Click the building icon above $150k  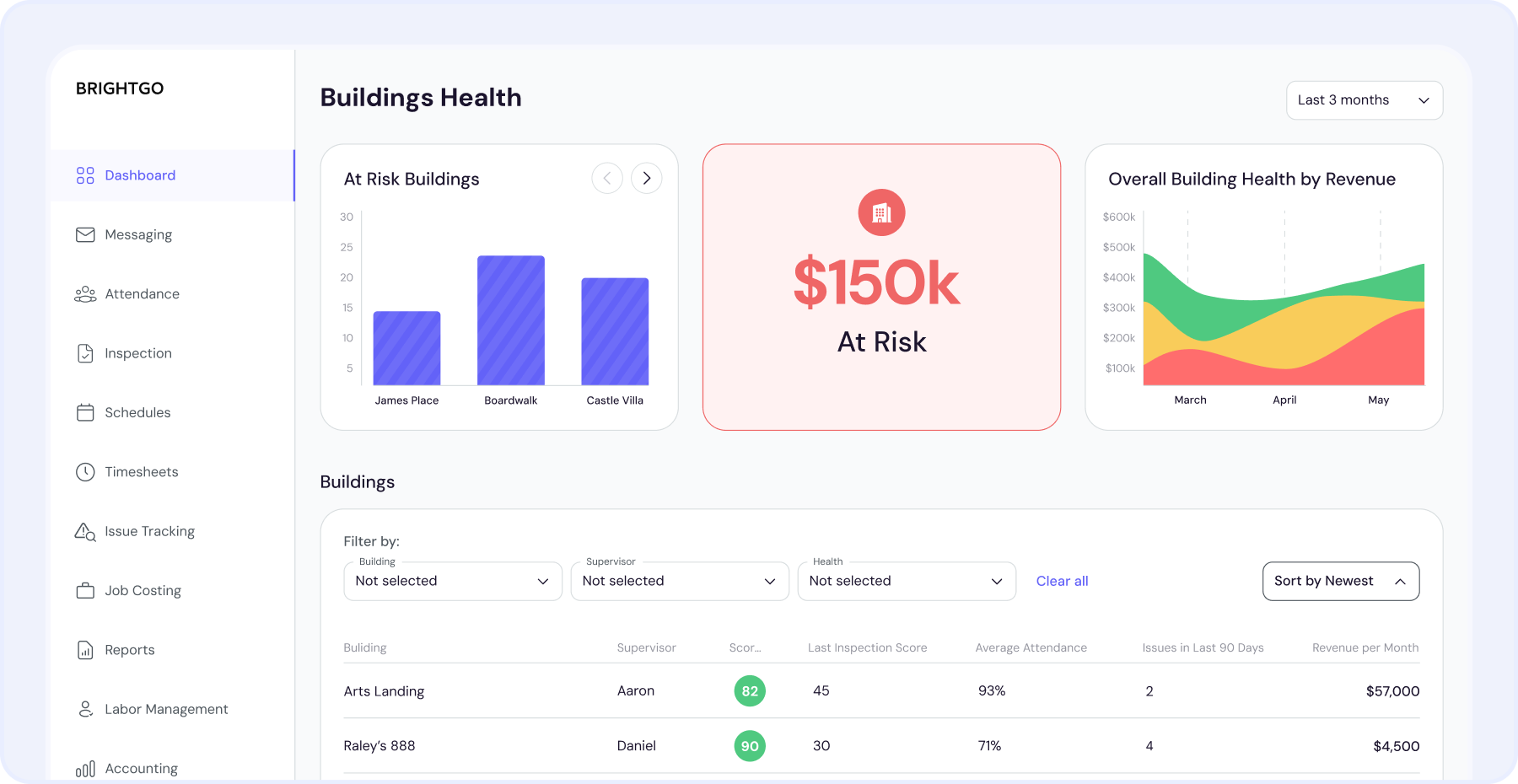[881, 212]
